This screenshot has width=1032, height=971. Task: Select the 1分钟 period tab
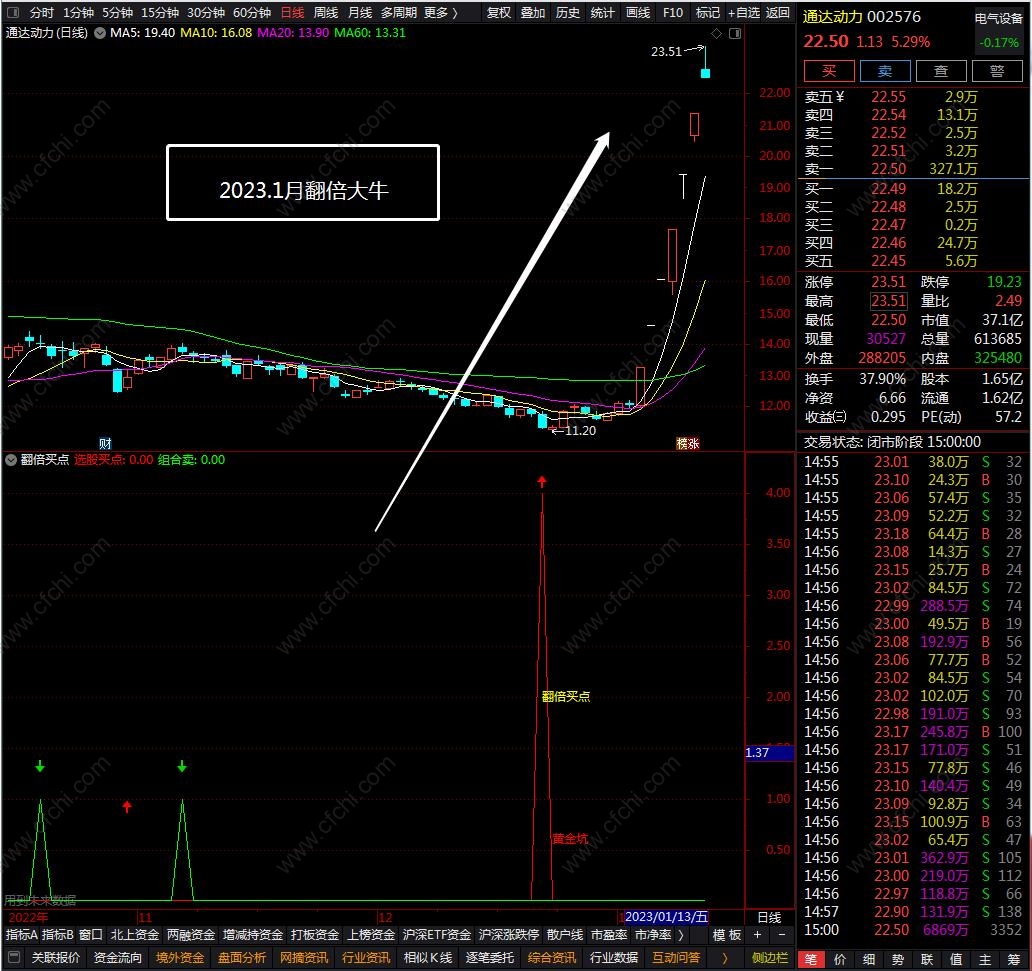pyautogui.click(x=78, y=13)
